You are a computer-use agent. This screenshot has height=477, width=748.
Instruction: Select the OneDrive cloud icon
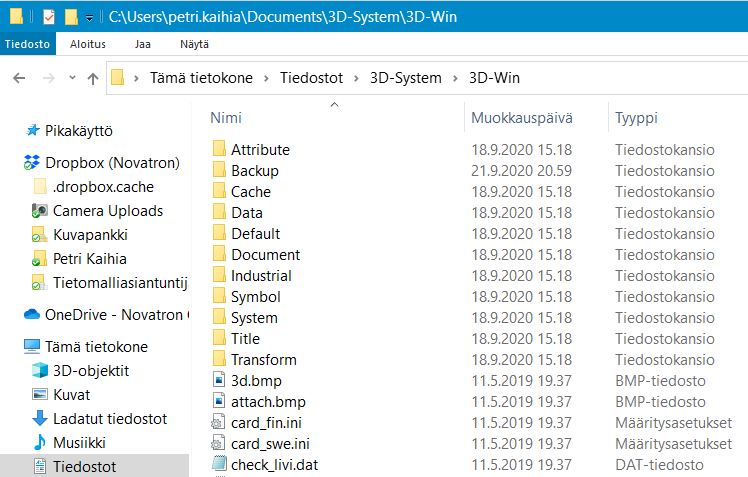pyautogui.click(x=32, y=315)
